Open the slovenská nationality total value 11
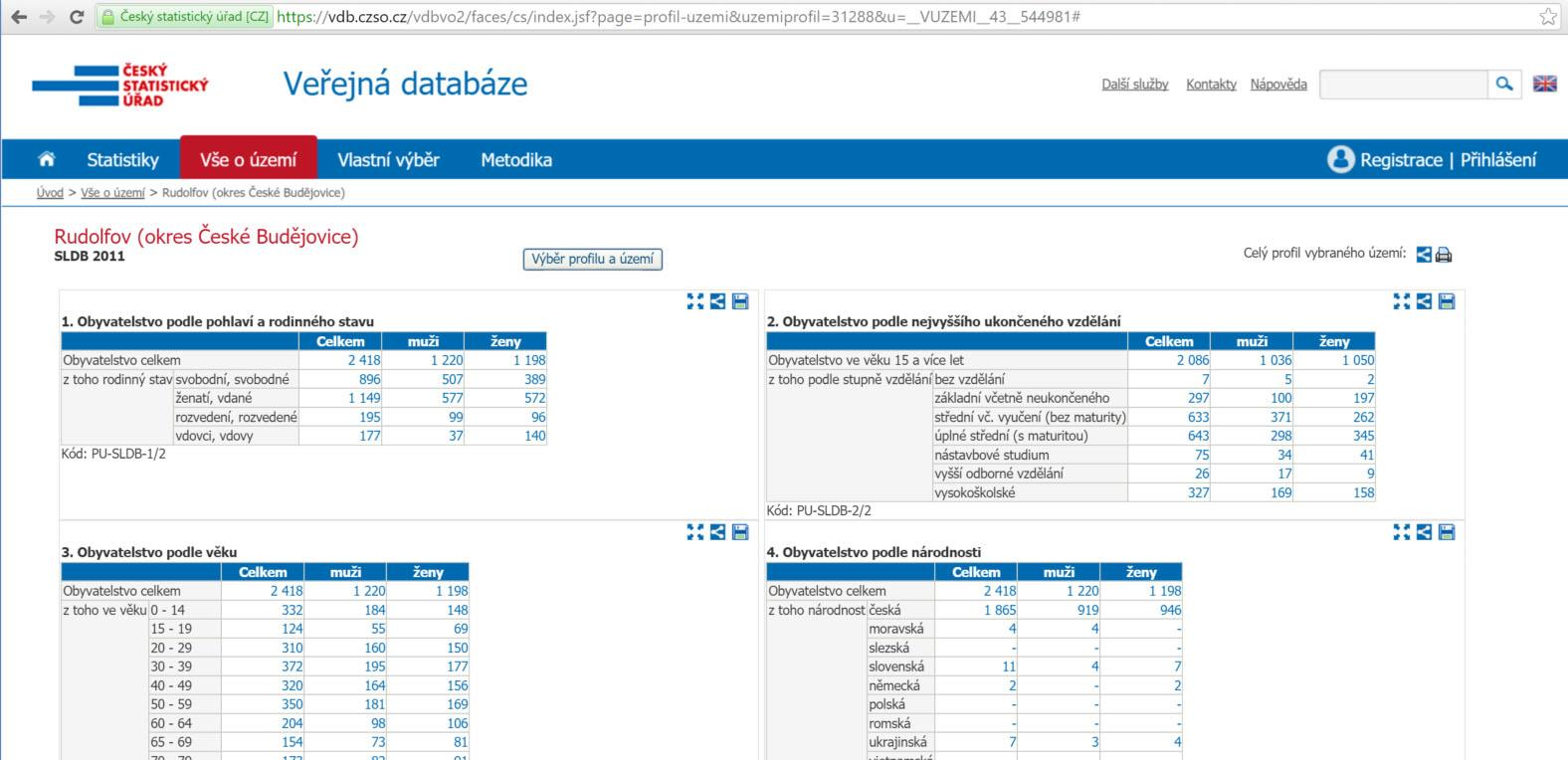The image size is (1568, 760). coord(1009,666)
